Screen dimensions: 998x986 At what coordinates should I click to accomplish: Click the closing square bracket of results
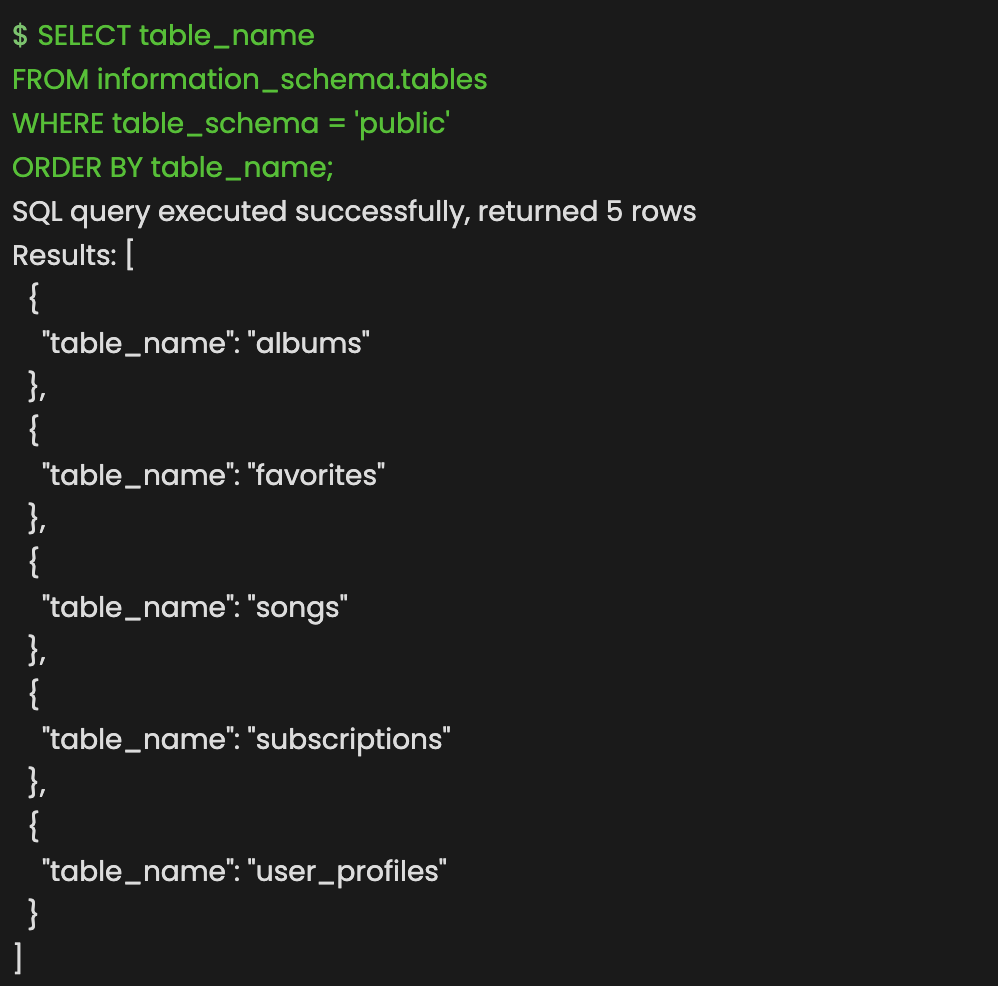(18, 958)
